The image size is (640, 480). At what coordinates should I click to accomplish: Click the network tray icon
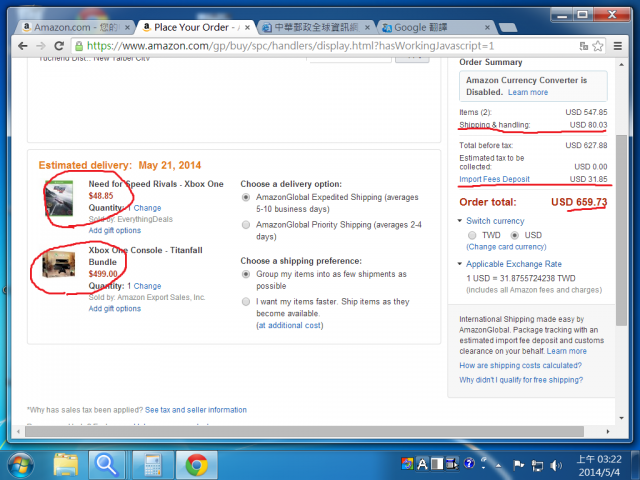coord(537,465)
